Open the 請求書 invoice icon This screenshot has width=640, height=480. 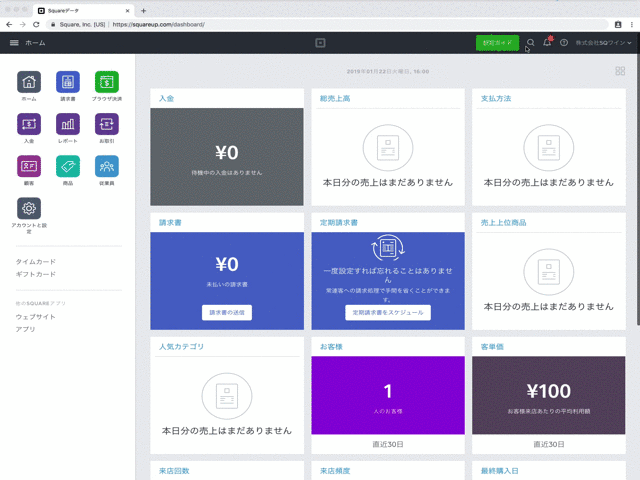point(68,83)
